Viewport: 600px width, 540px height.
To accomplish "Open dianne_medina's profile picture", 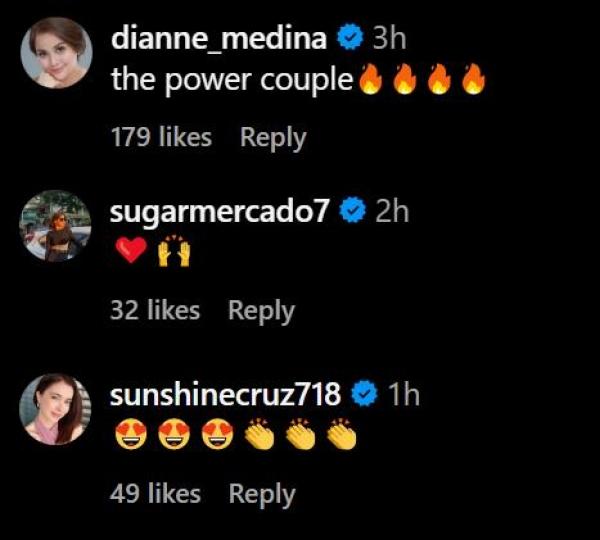I will [56, 53].
